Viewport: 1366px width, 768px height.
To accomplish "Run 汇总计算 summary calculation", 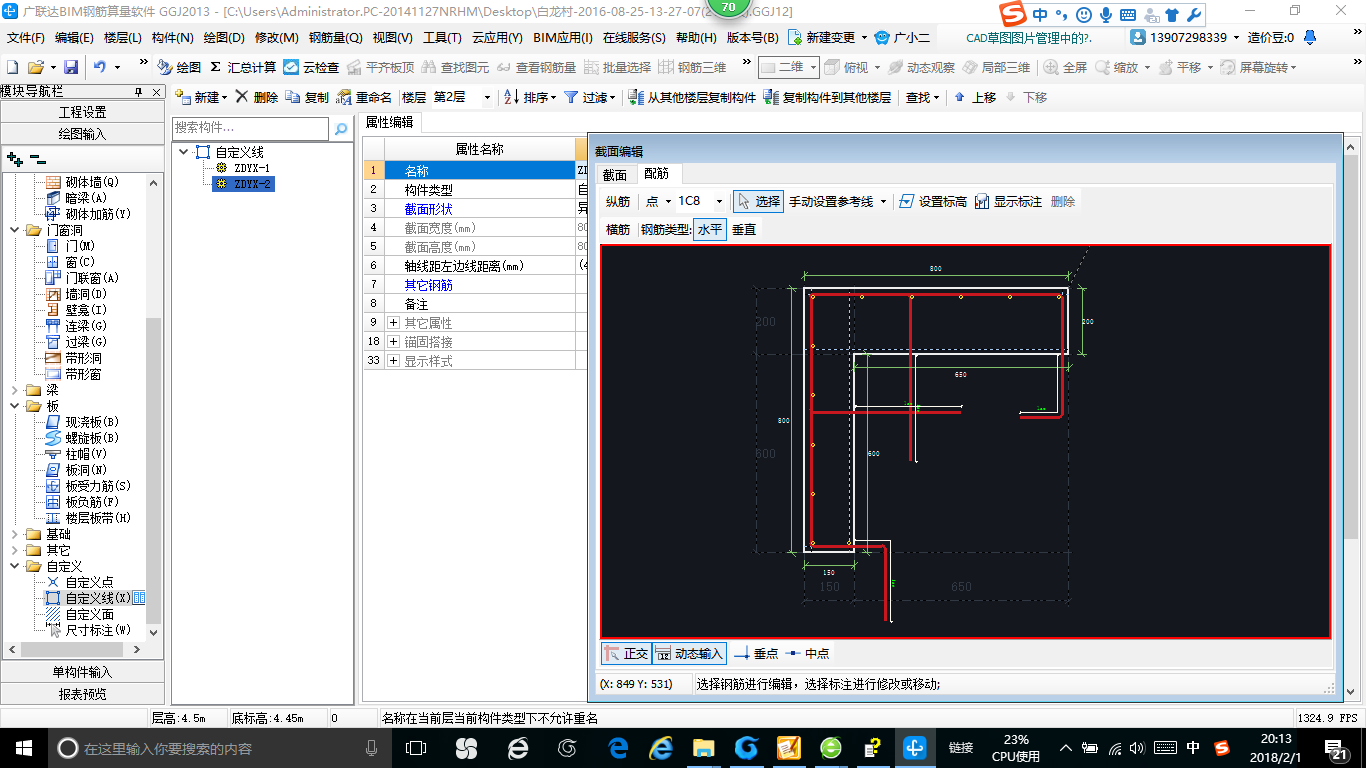I will point(243,67).
